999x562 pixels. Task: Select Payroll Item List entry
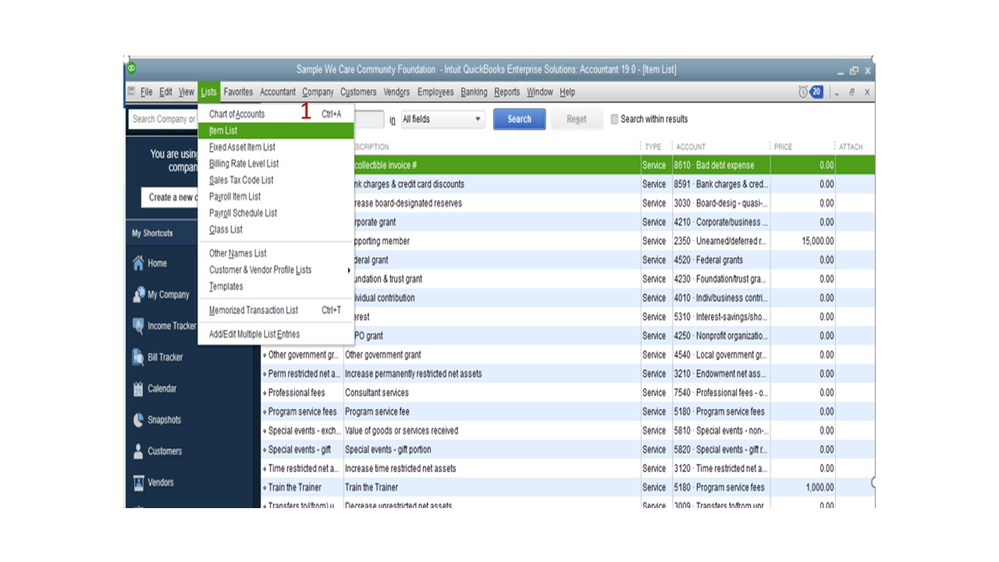click(276, 197)
